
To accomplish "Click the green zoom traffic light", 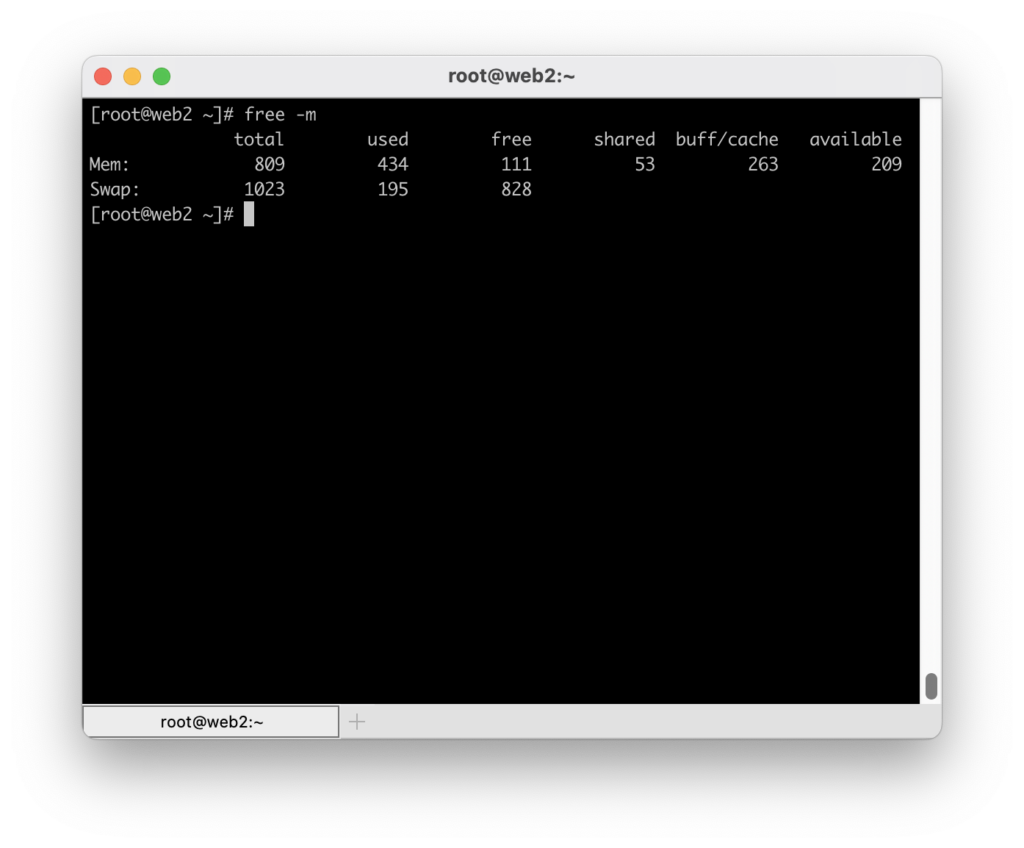I will tap(161, 76).
